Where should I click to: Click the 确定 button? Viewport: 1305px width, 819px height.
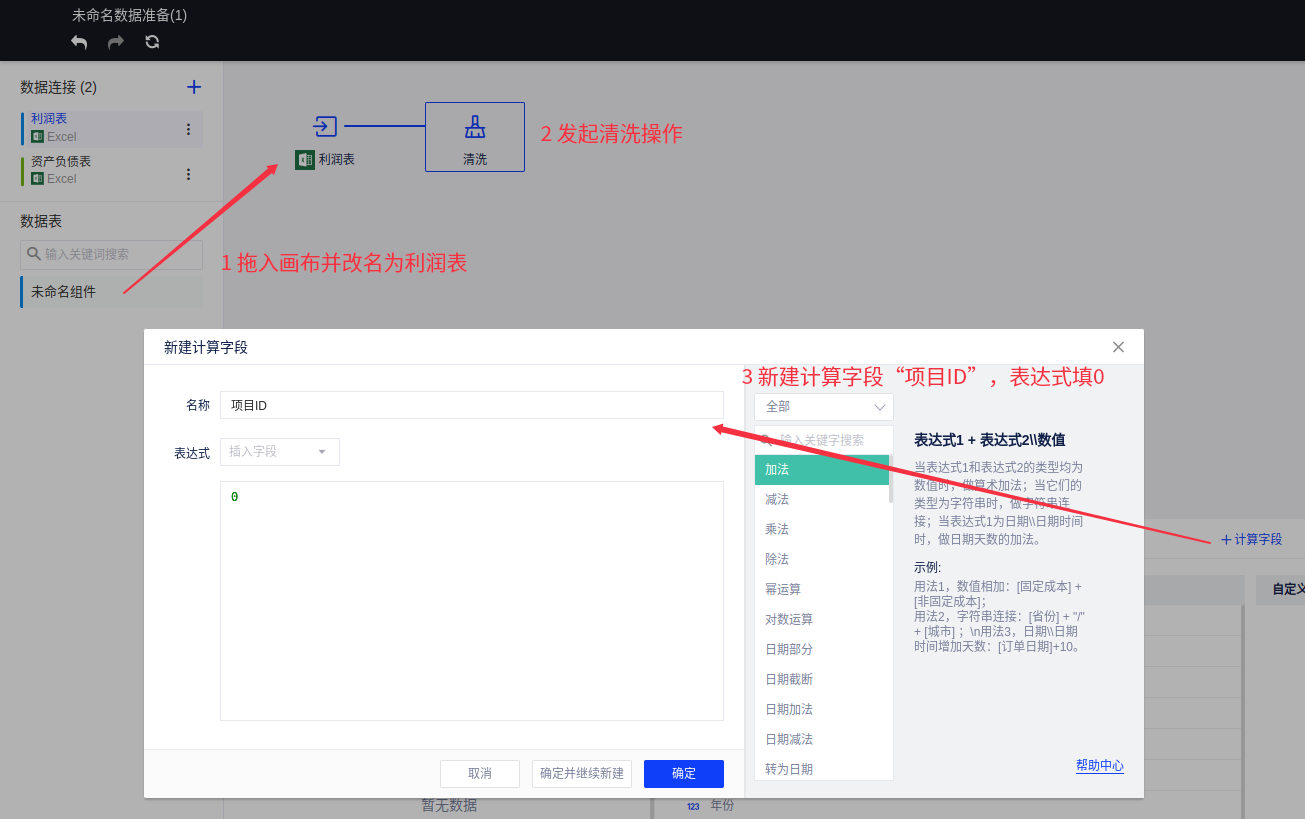683,774
